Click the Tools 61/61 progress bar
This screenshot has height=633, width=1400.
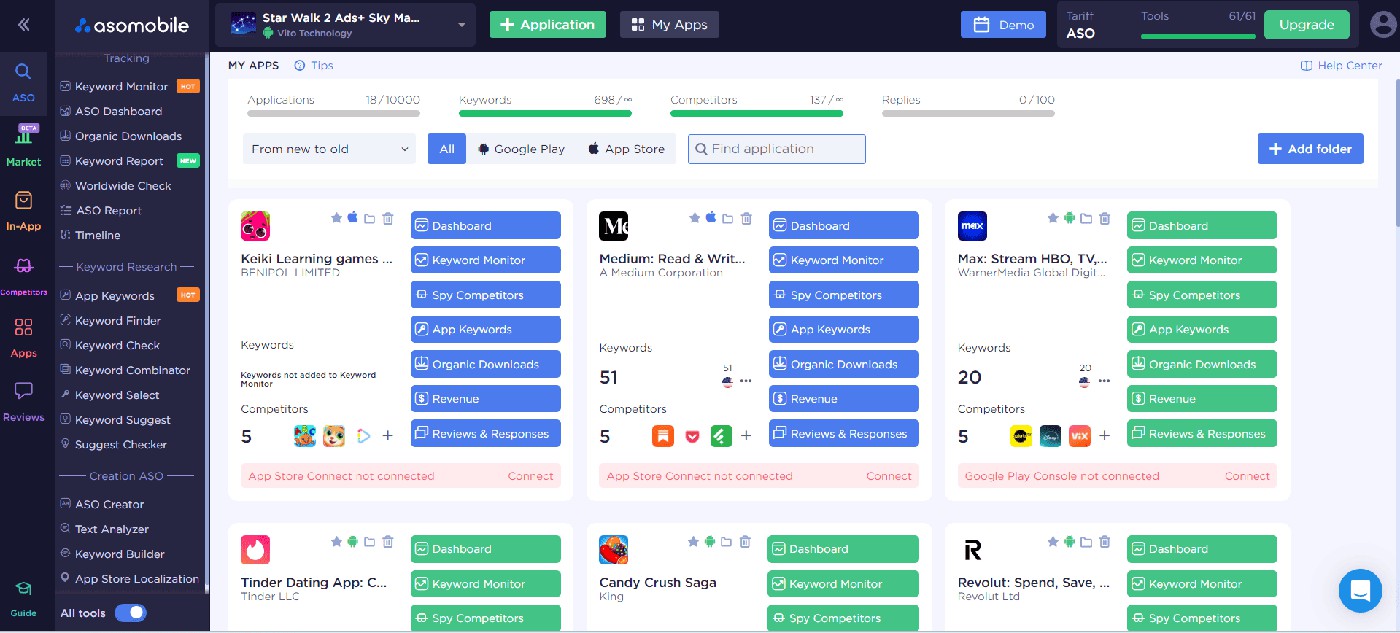1198,36
